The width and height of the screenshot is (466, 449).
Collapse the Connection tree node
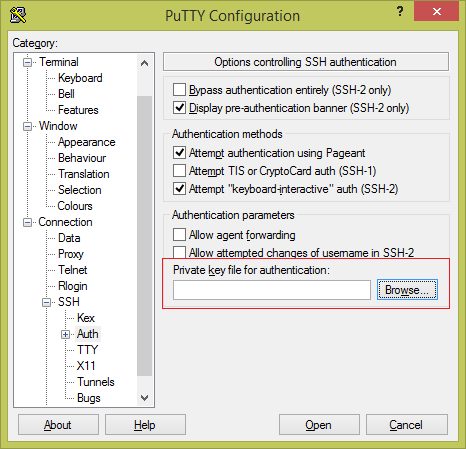coord(27,222)
